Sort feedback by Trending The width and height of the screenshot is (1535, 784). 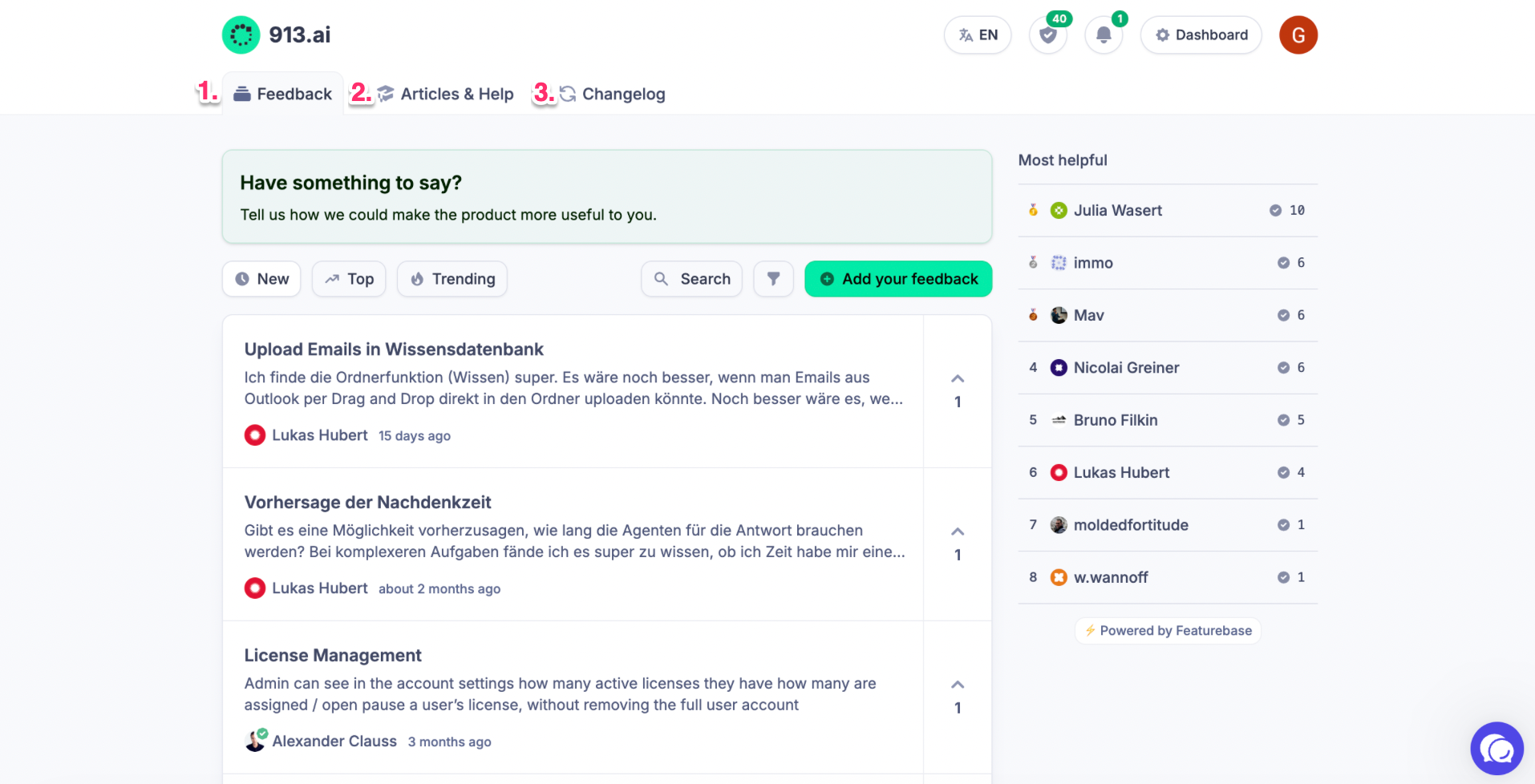pyautogui.click(x=452, y=279)
